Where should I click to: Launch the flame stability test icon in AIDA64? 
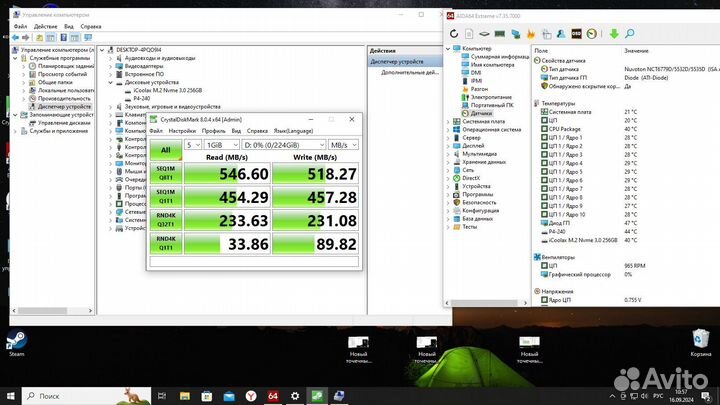(x=531, y=34)
